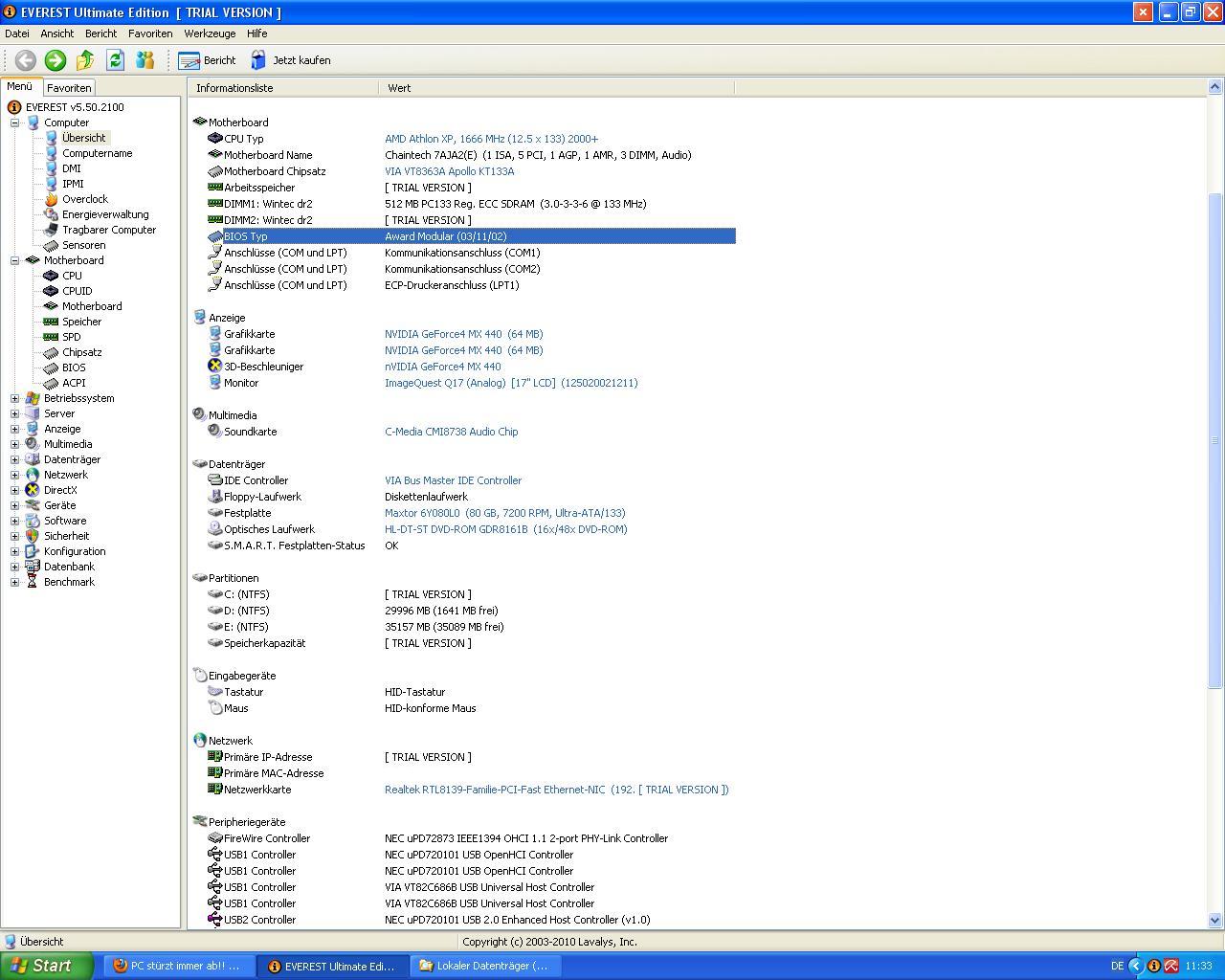1225x980 pixels.
Task: Expand the DirectX tree node
Action: (x=14, y=490)
